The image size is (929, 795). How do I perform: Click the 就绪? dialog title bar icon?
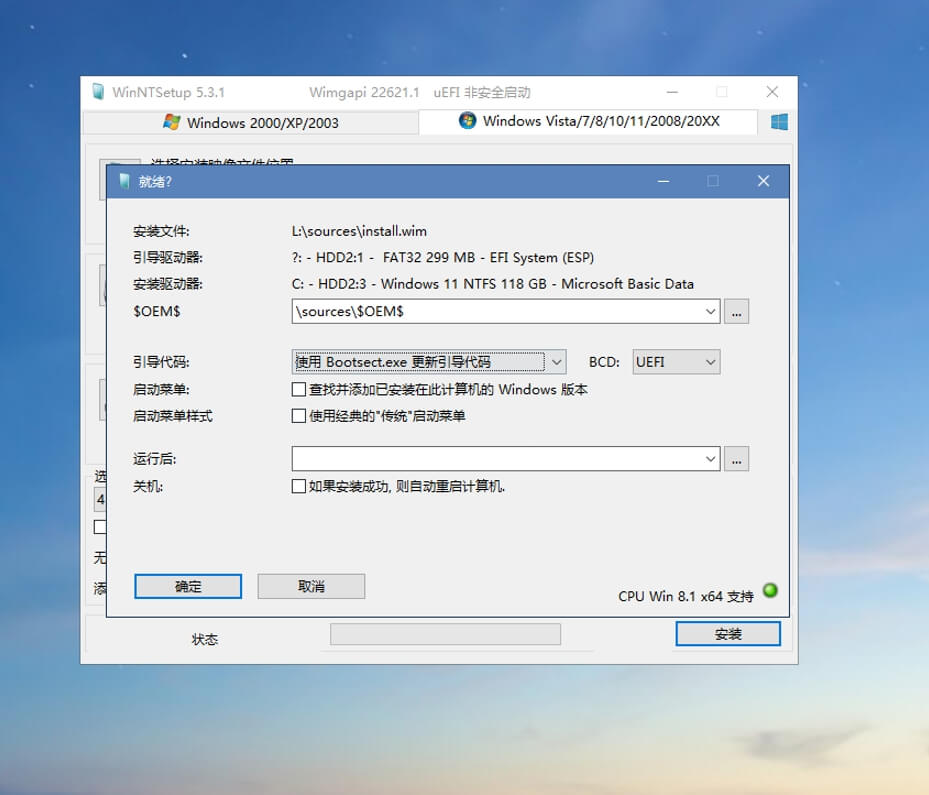[x=124, y=181]
